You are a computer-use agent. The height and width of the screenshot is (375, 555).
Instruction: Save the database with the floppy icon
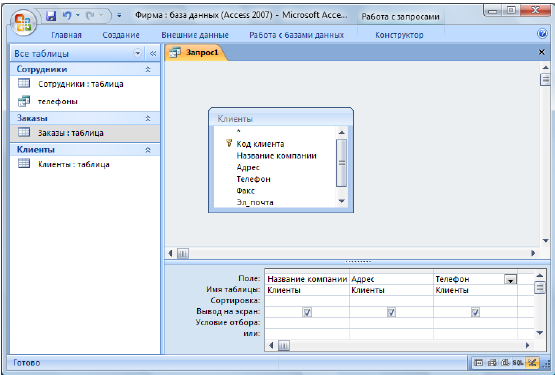tap(51, 16)
